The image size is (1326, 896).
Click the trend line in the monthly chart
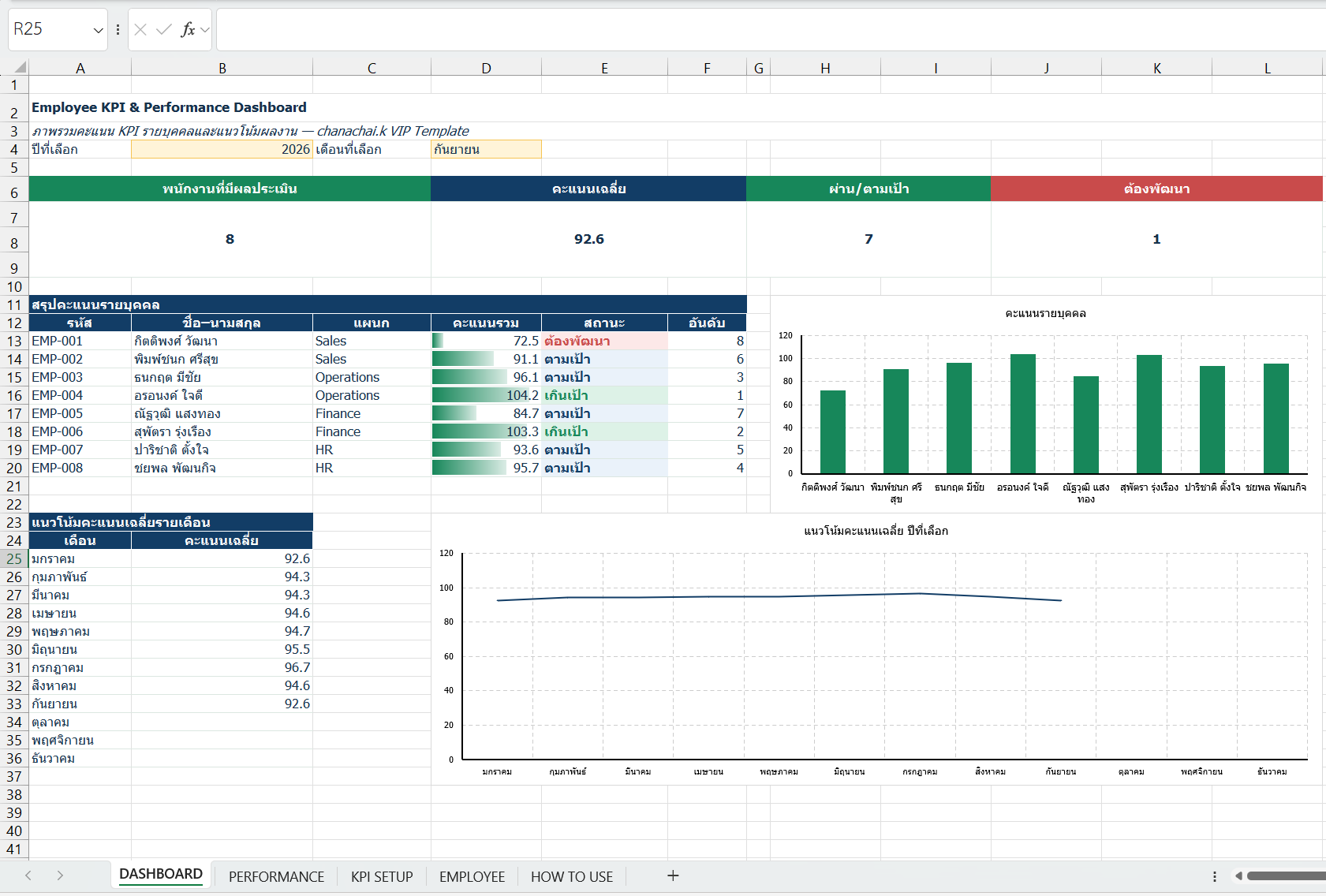[x=779, y=596]
